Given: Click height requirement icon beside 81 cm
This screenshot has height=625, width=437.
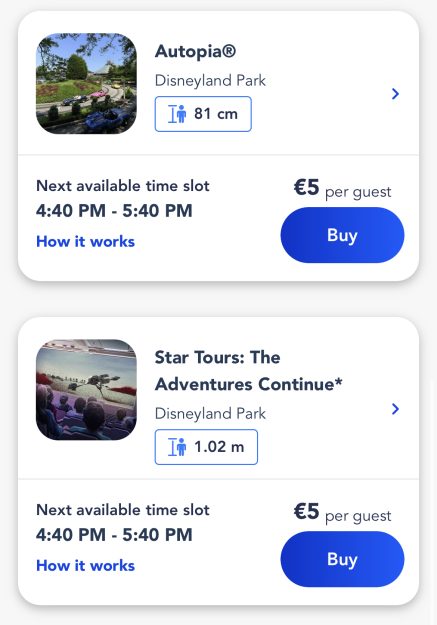Looking at the screenshot, I should [177, 114].
